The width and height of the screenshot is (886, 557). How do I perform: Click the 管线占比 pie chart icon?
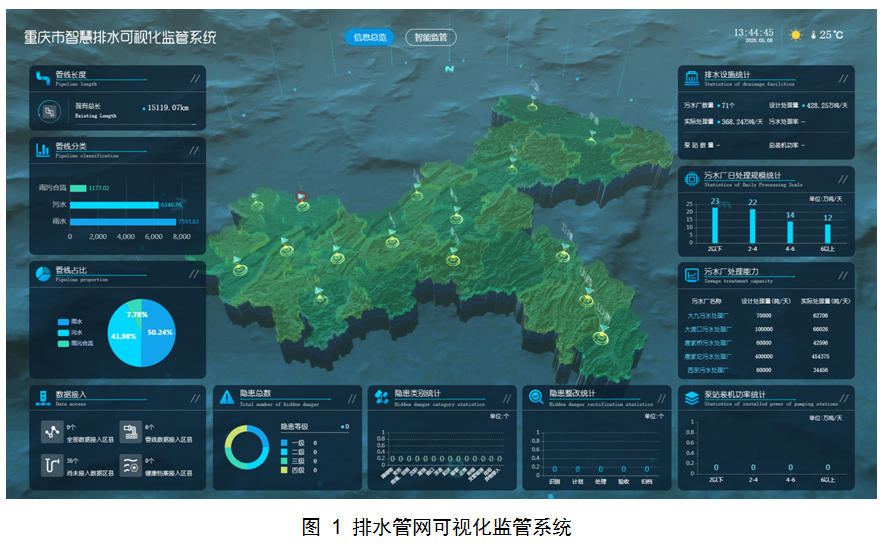coord(42,273)
